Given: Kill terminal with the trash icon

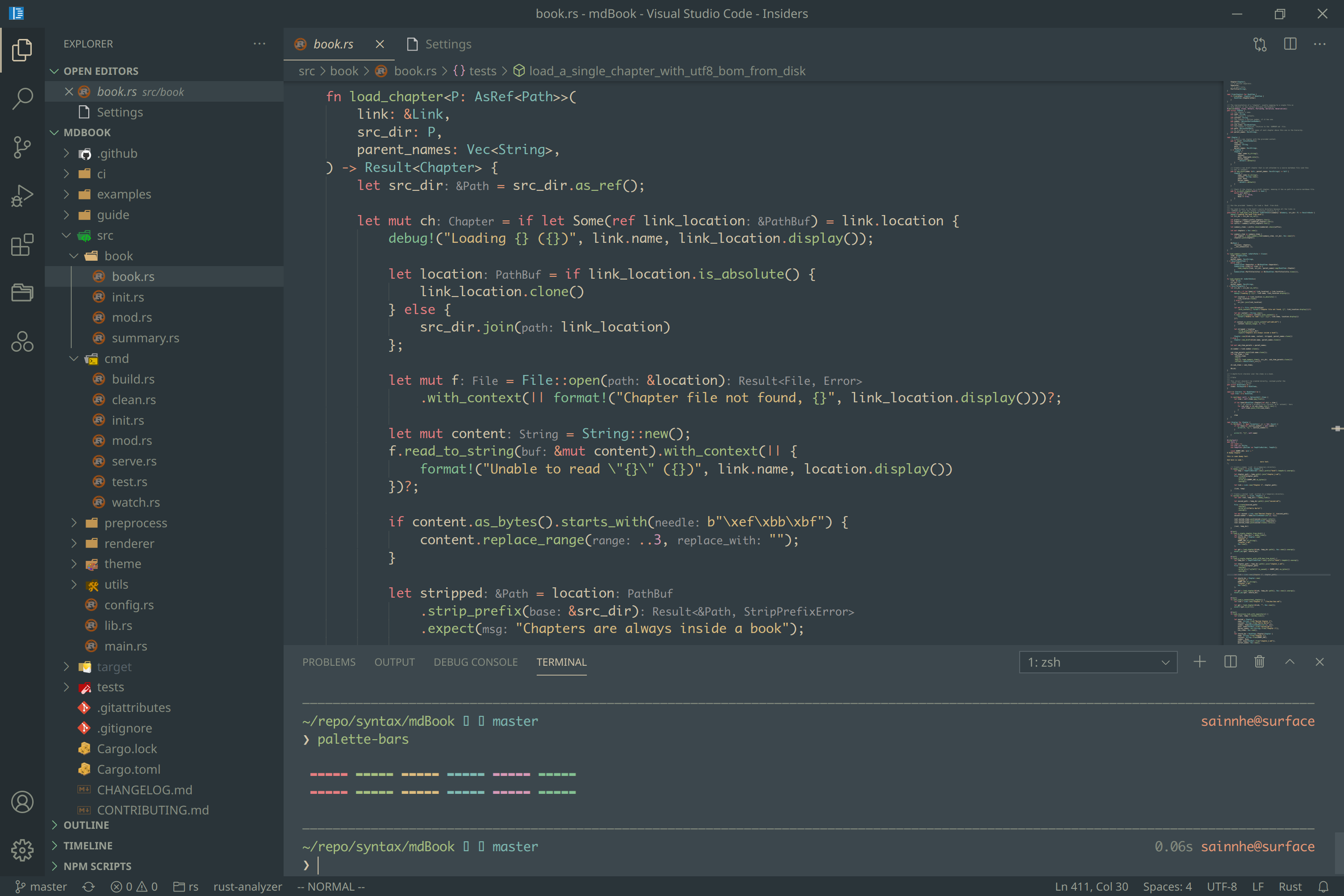Looking at the screenshot, I should pyautogui.click(x=1259, y=662).
